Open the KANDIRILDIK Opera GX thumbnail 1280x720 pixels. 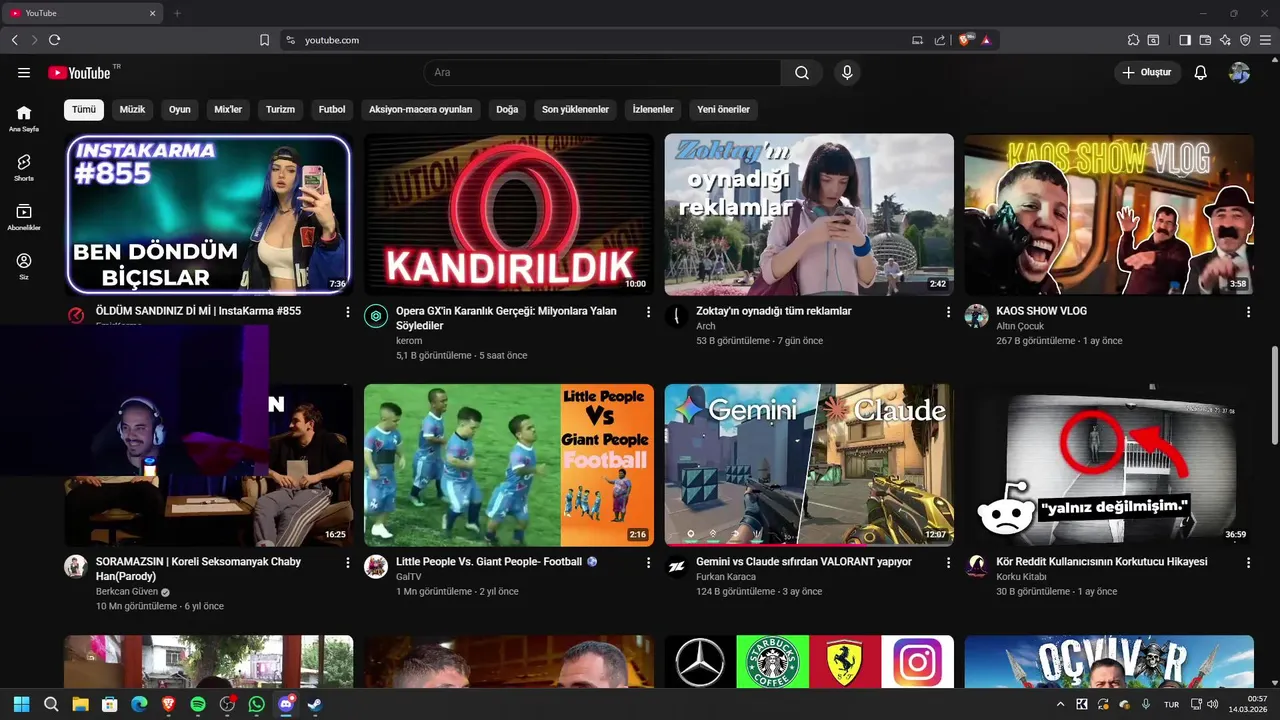[x=509, y=215]
